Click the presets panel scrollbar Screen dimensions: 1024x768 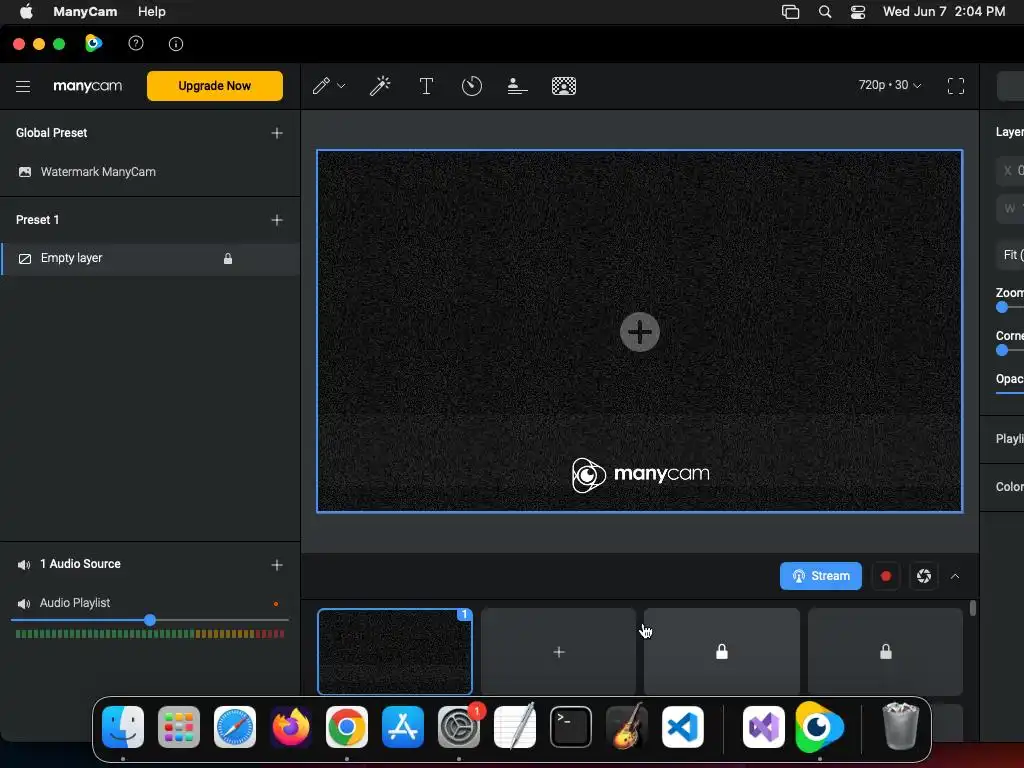click(972, 608)
